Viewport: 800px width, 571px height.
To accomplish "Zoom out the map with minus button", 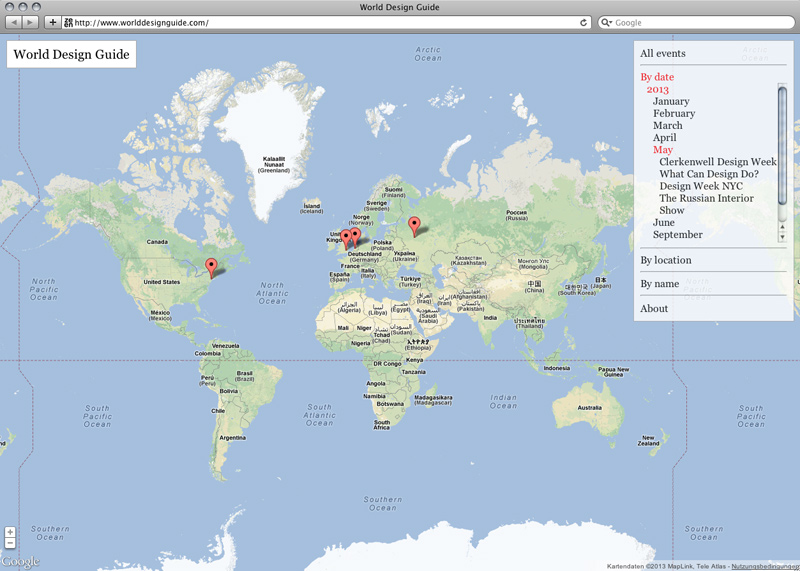I will 10,543.
